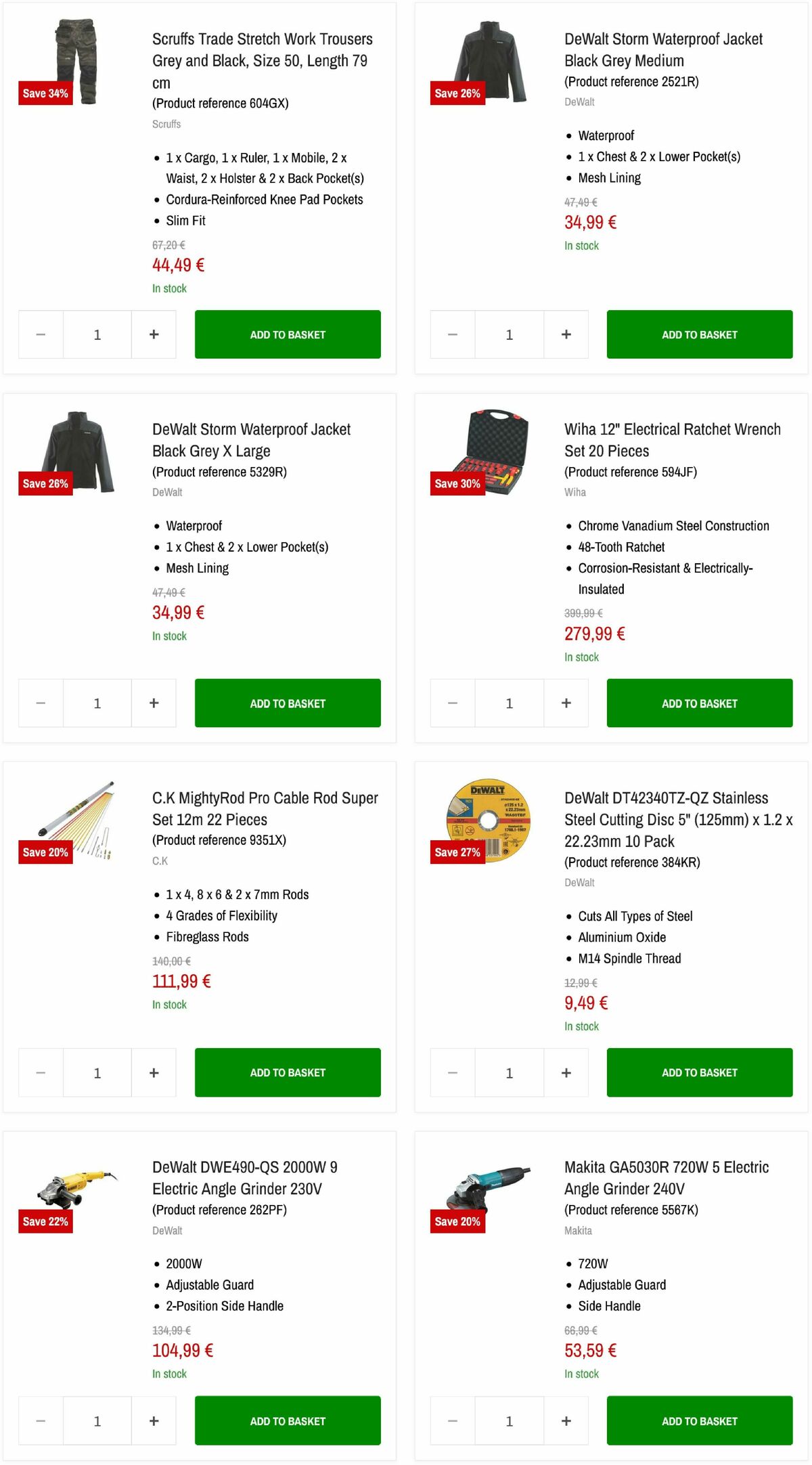Click Save 34% badge on work trousers
This screenshot has width=812, height=1465.
pos(45,93)
